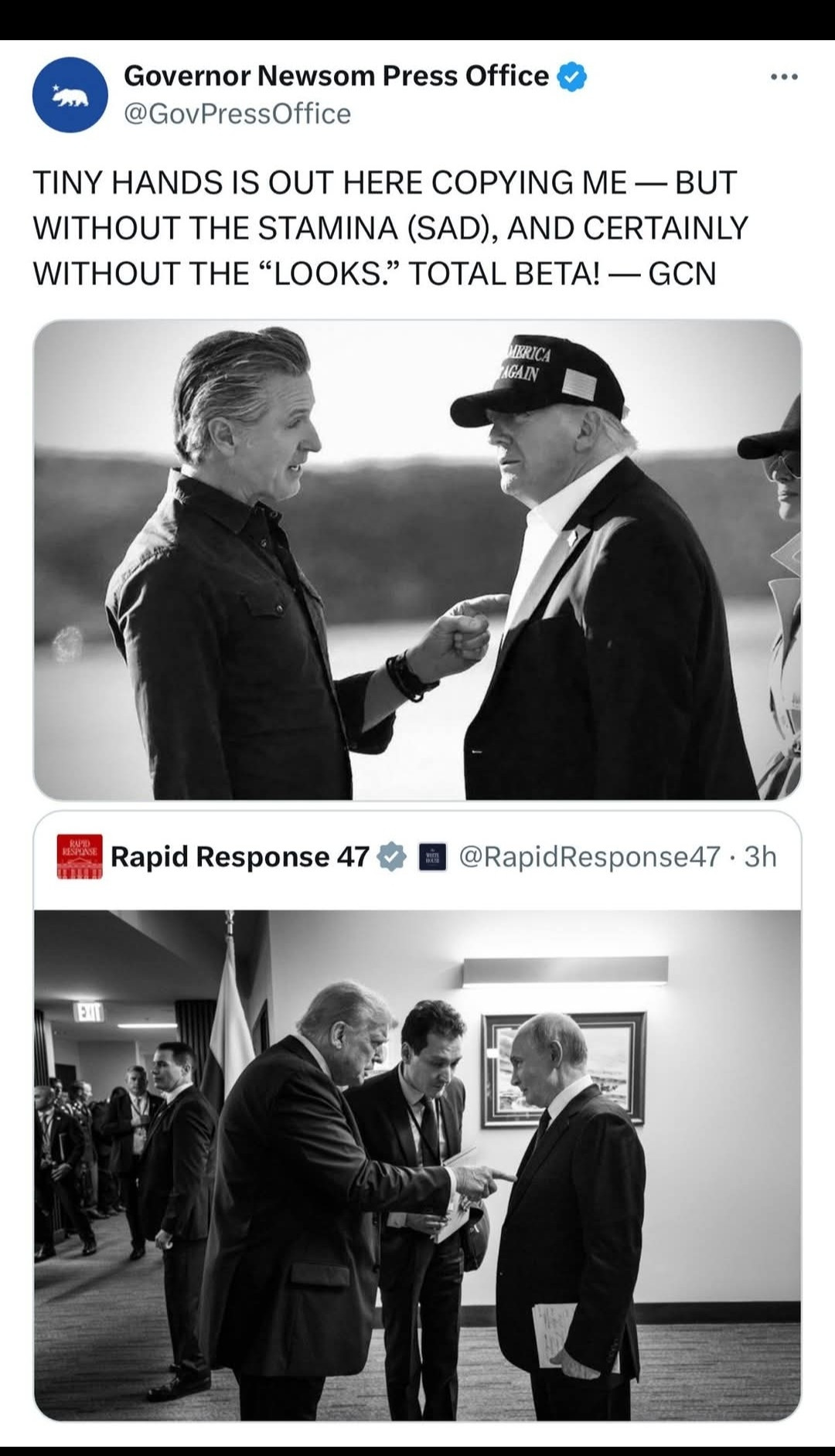Viewport: 835px width, 1456px height.
Task: Tap the White House affiliation badge
Action: coord(432,857)
